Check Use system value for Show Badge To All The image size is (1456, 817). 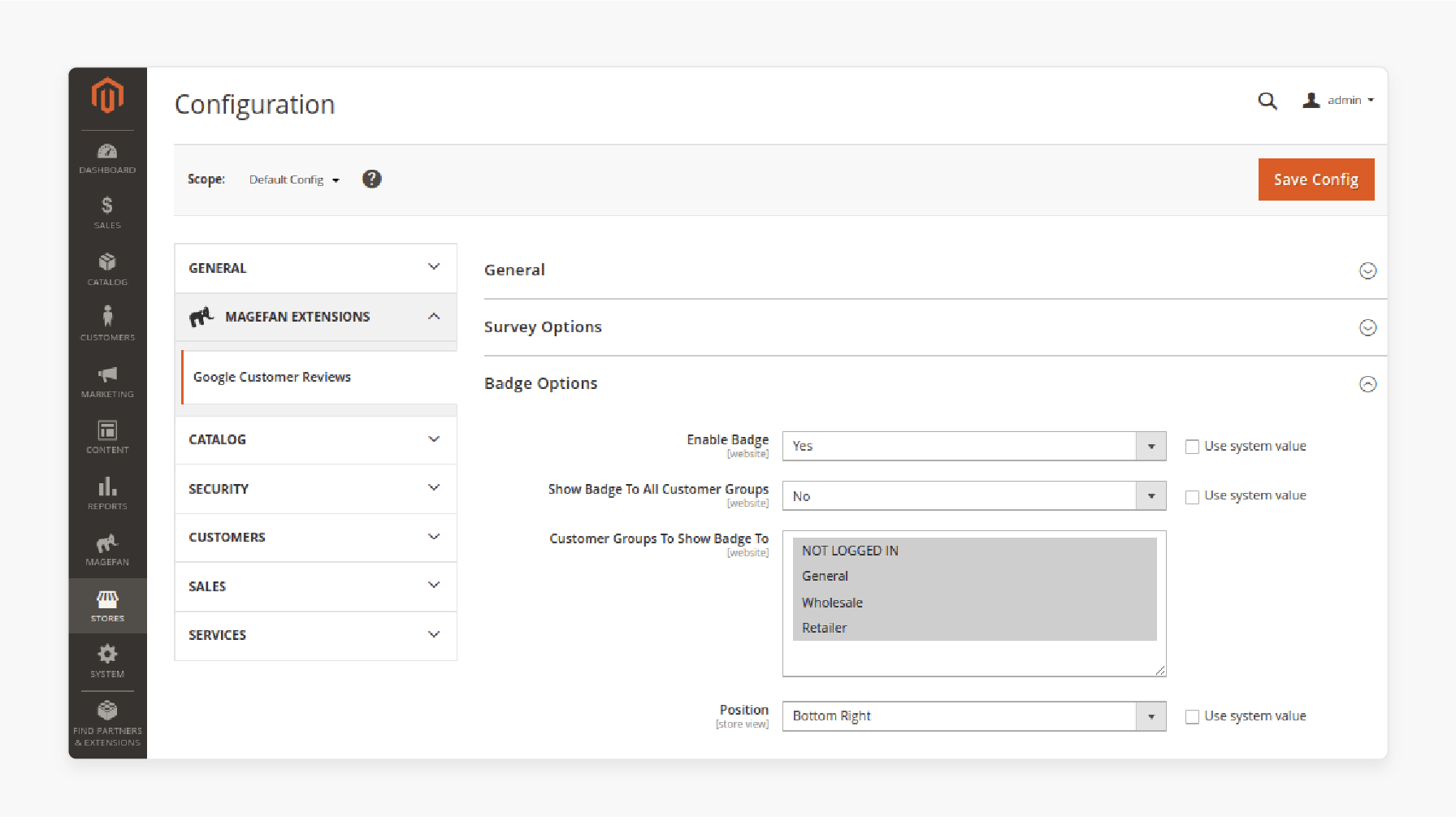[1192, 497]
